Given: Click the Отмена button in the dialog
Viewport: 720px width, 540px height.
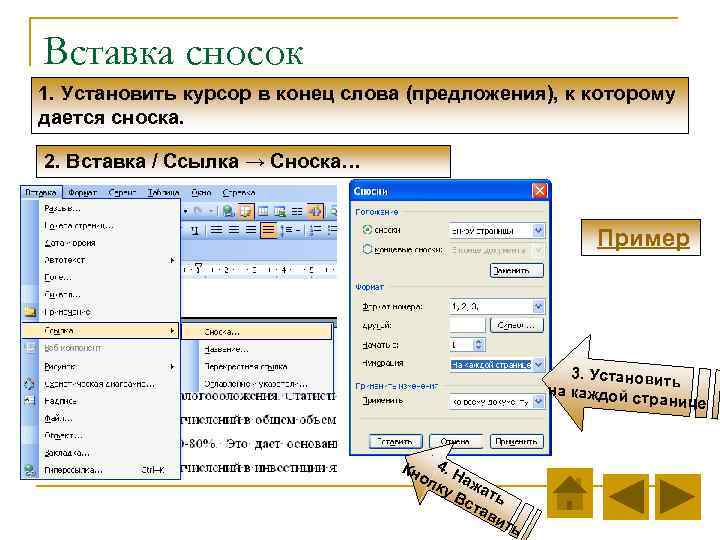Looking at the screenshot, I should (456, 442).
